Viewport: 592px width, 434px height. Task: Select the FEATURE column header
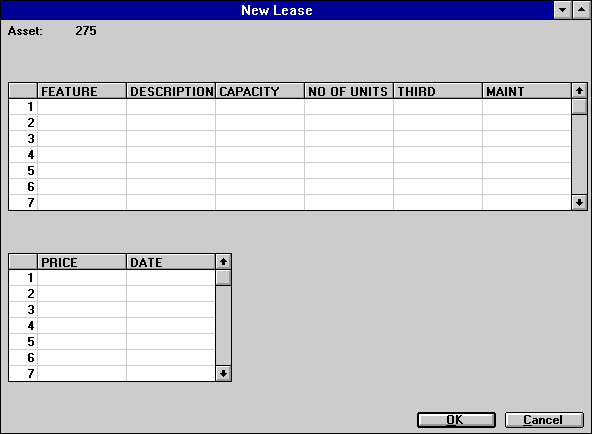click(x=82, y=91)
